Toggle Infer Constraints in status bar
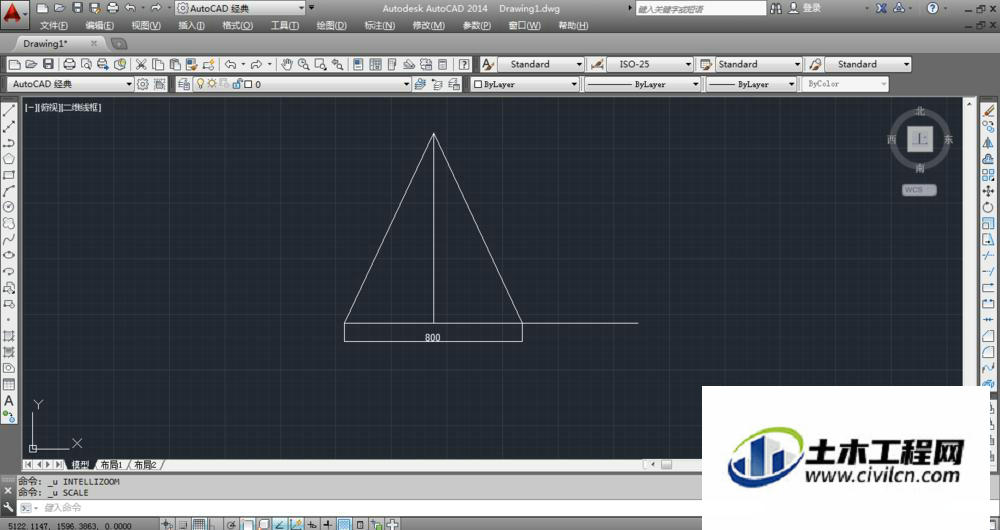Viewport: 1000px width, 530px height. tap(167, 524)
